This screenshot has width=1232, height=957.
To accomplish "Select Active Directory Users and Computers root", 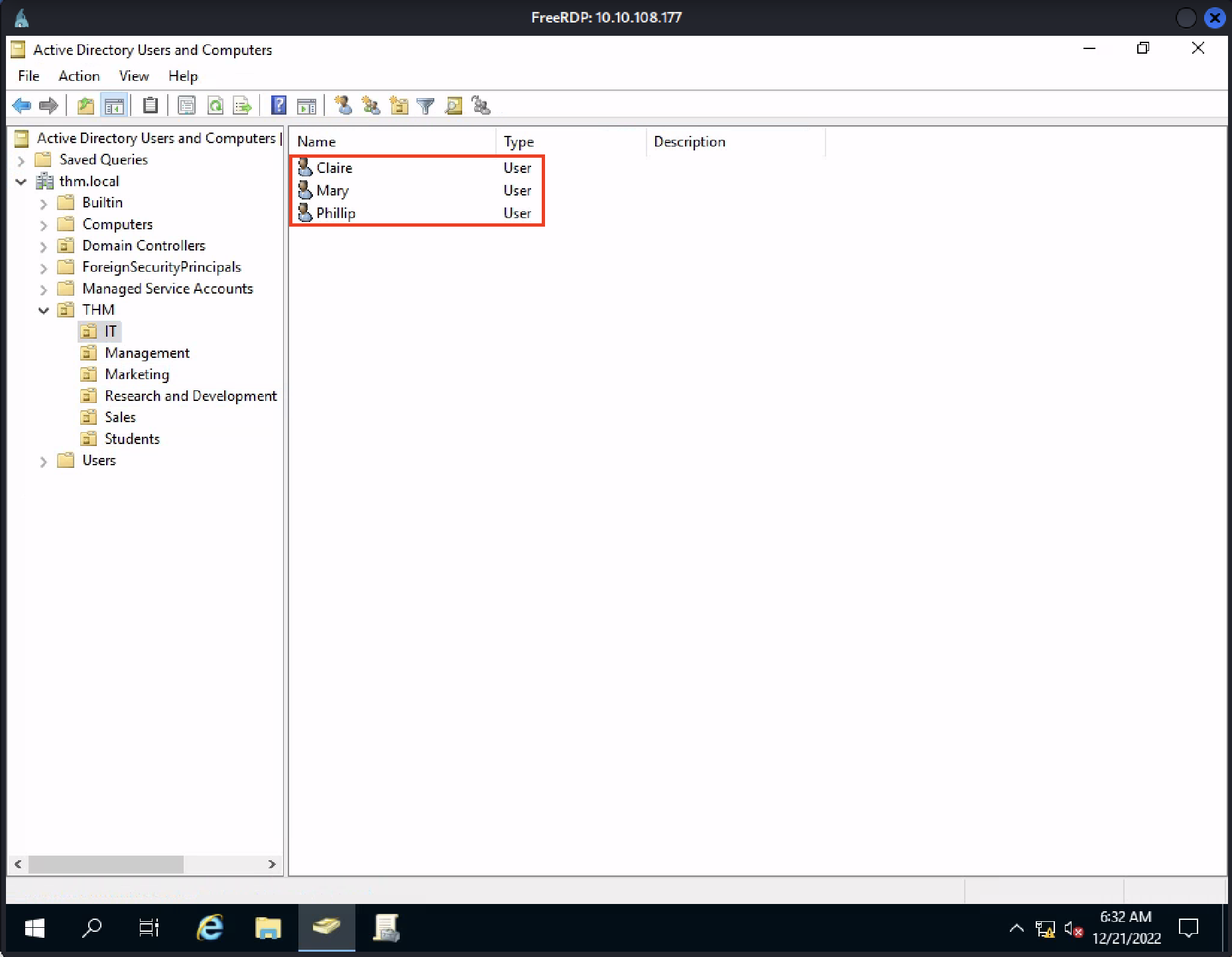I will (156, 138).
